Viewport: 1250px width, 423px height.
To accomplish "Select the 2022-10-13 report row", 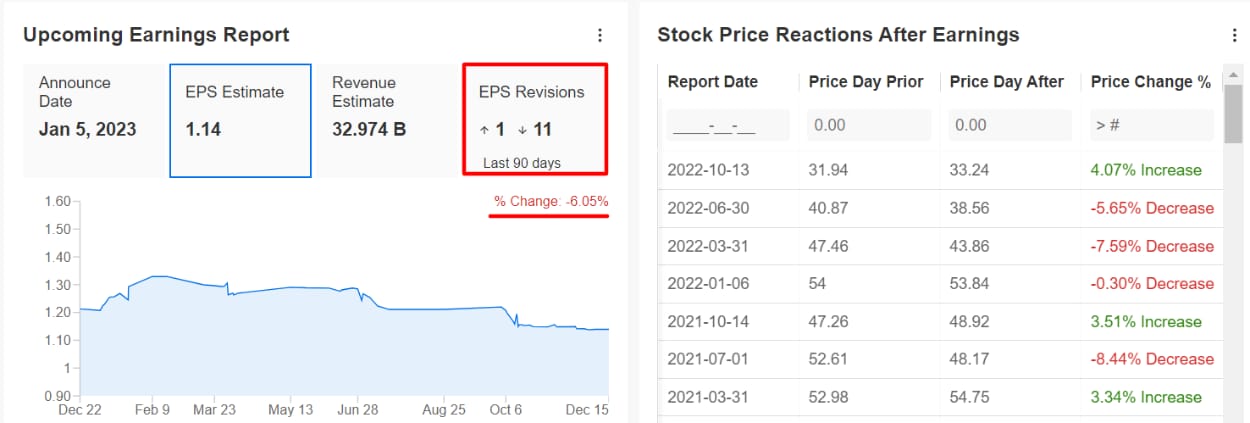I will tap(940, 170).
